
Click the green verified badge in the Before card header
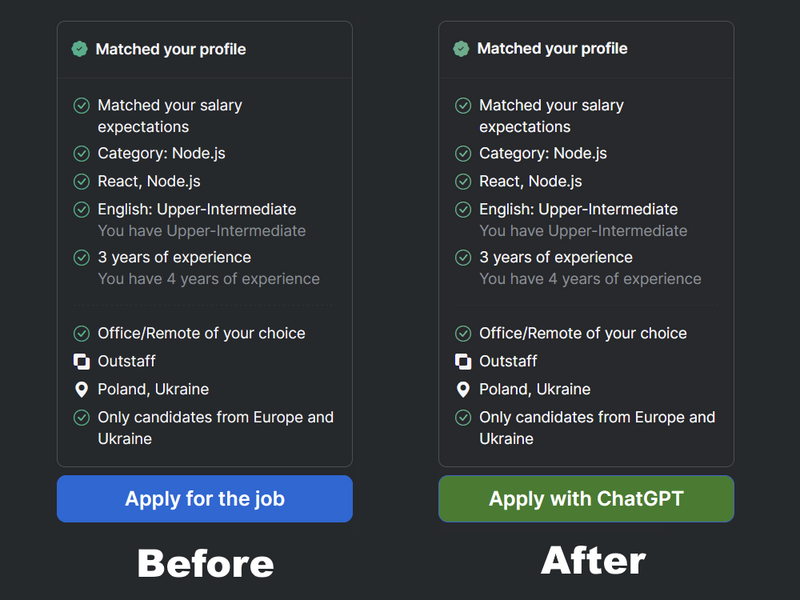click(79, 49)
